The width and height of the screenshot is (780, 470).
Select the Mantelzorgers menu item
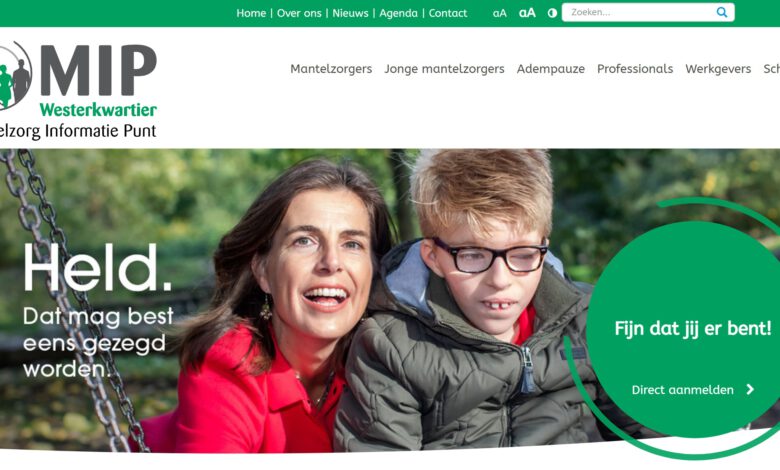[x=331, y=69]
